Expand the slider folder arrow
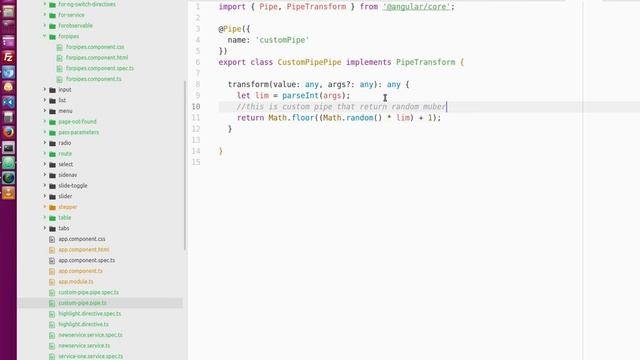The image size is (640, 360). pyautogui.click(x=44, y=196)
